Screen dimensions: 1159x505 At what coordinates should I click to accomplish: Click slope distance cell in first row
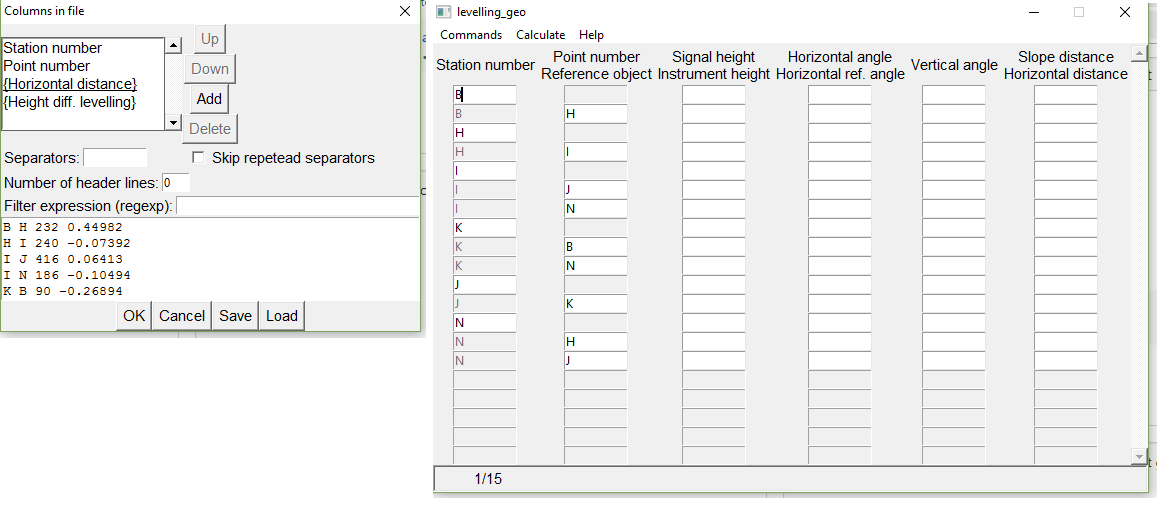tap(1066, 95)
